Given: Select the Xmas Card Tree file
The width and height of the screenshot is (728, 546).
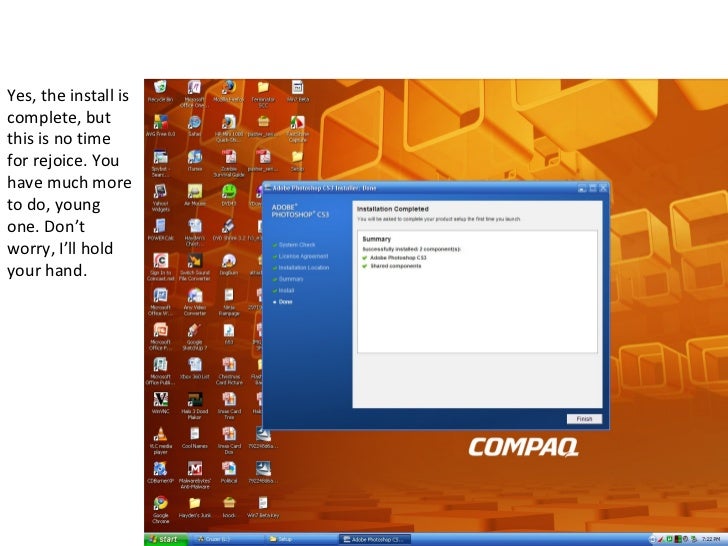Looking at the screenshot, I should click(x=228, y=406).
